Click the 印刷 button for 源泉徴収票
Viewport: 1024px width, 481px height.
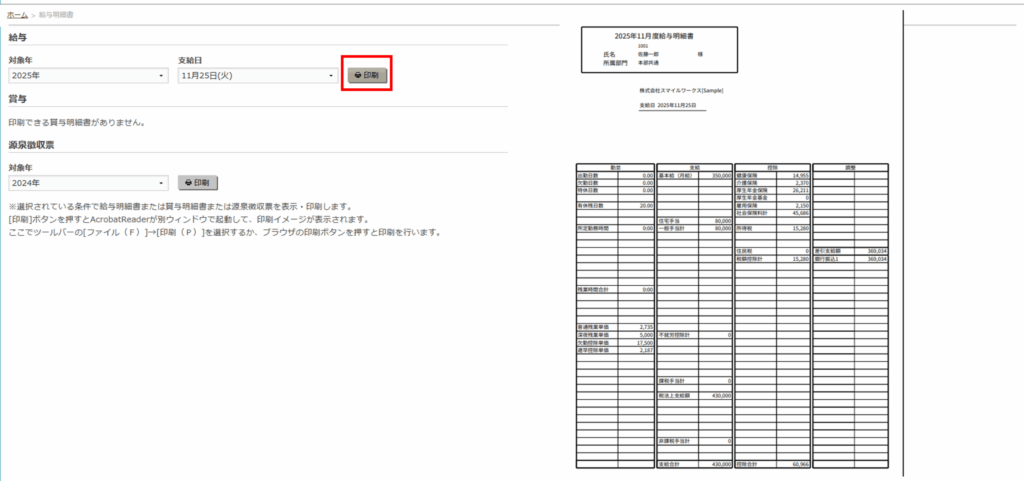(x=197, y=183)
